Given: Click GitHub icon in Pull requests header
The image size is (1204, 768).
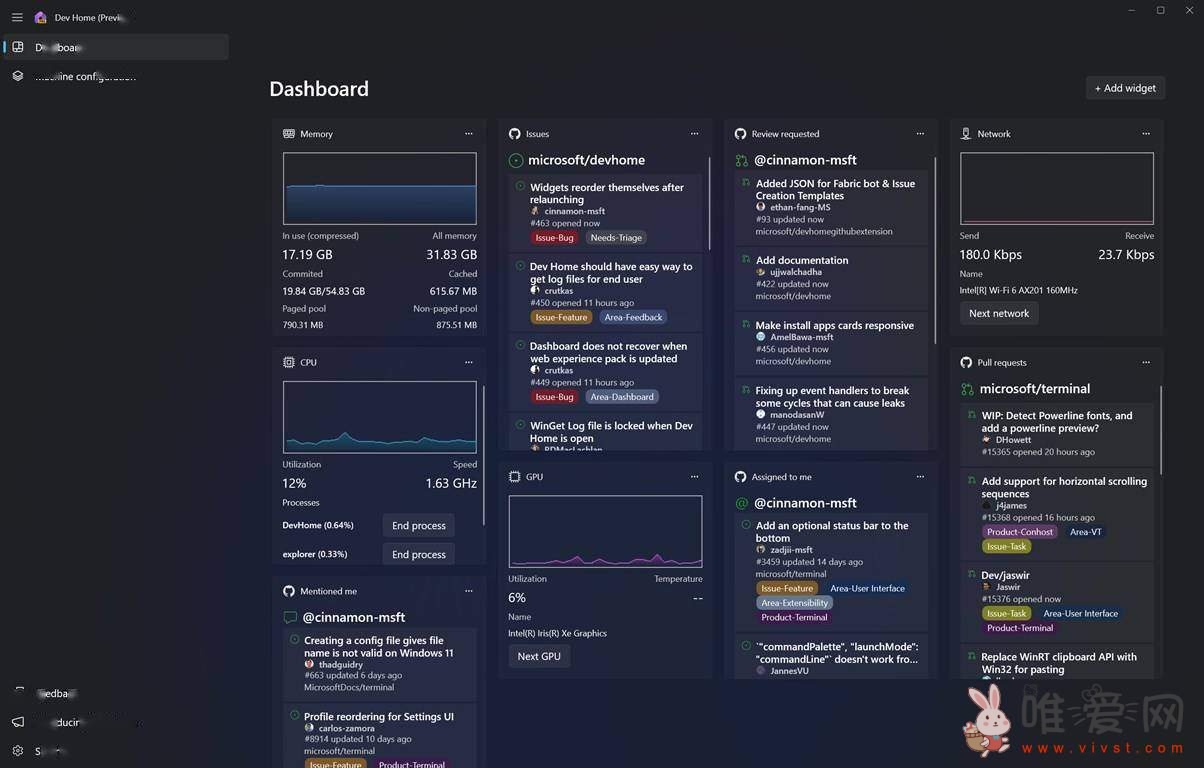Looking at the screenshot, I should 966,362.
